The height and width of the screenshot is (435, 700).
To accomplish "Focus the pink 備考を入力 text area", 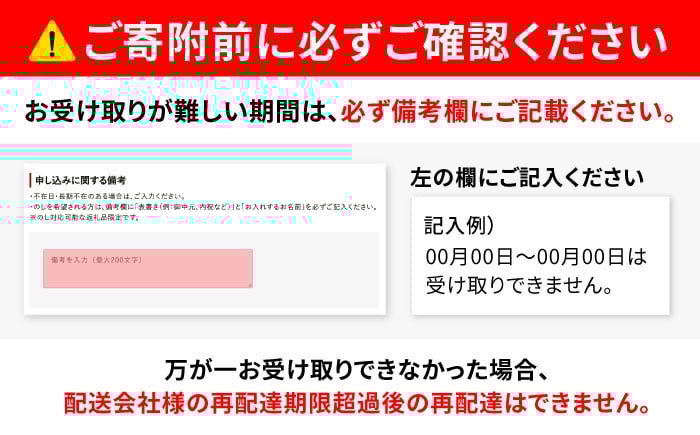I will pos(148,268).
